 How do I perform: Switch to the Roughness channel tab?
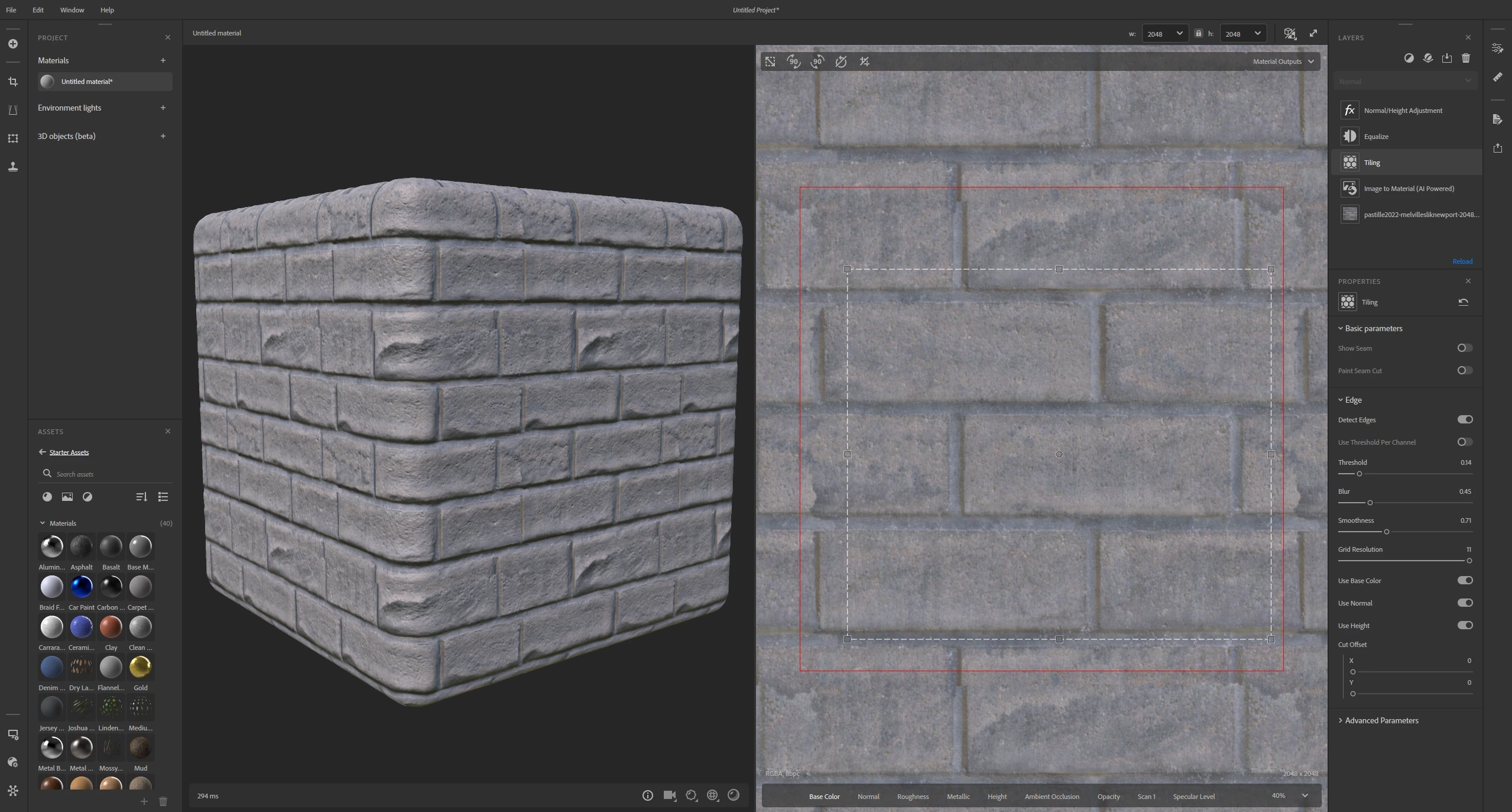912,796
